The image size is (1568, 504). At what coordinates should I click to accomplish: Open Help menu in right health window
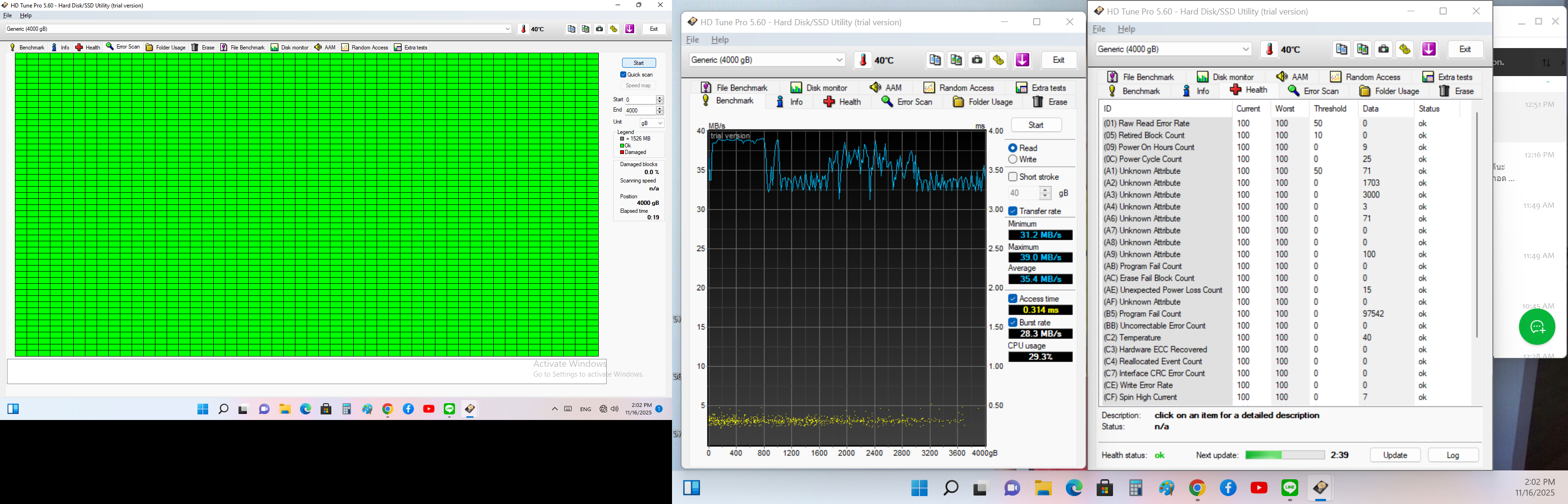(1126, 29)
